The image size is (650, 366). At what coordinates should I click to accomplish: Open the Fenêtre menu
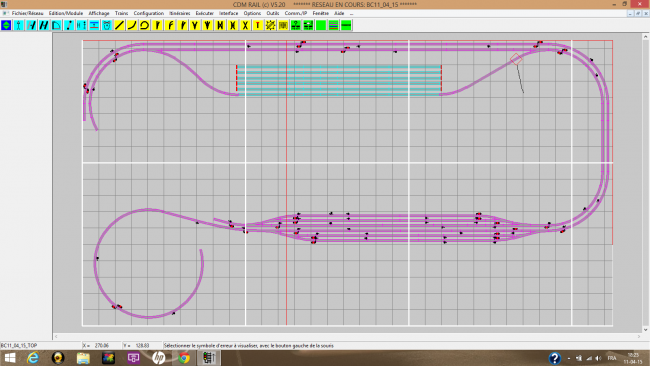[x=320, y=13]
